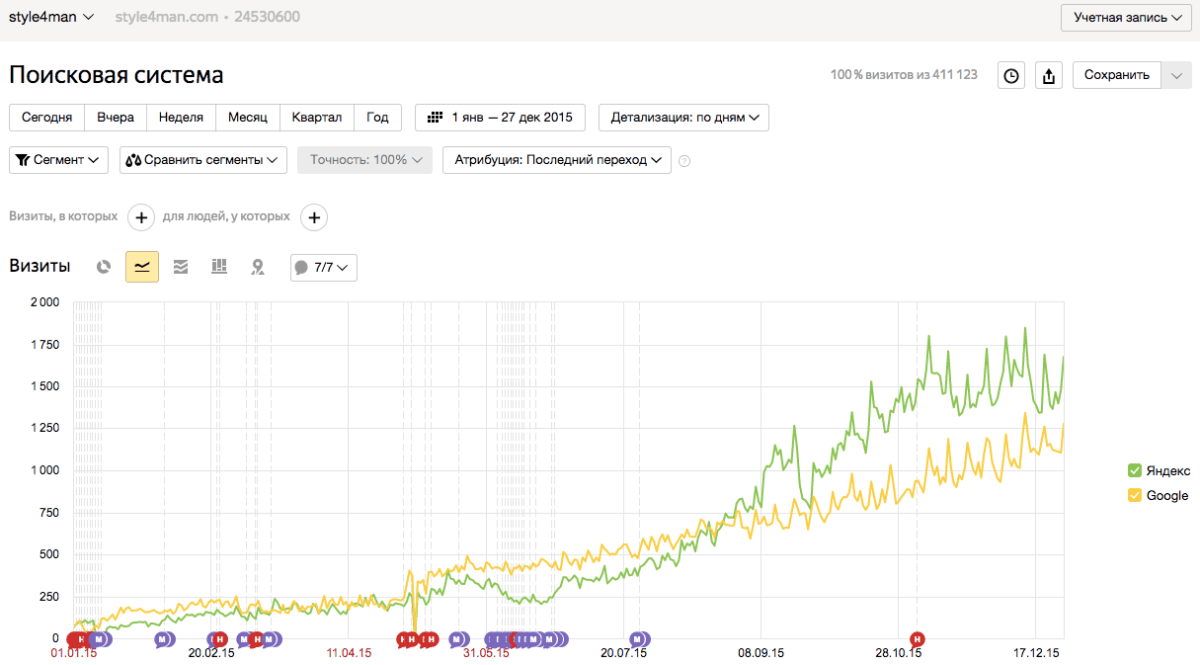This screenshot has height=665, width=1200.
Task: Click the export share icon
Action: [x=1049, y=75]
